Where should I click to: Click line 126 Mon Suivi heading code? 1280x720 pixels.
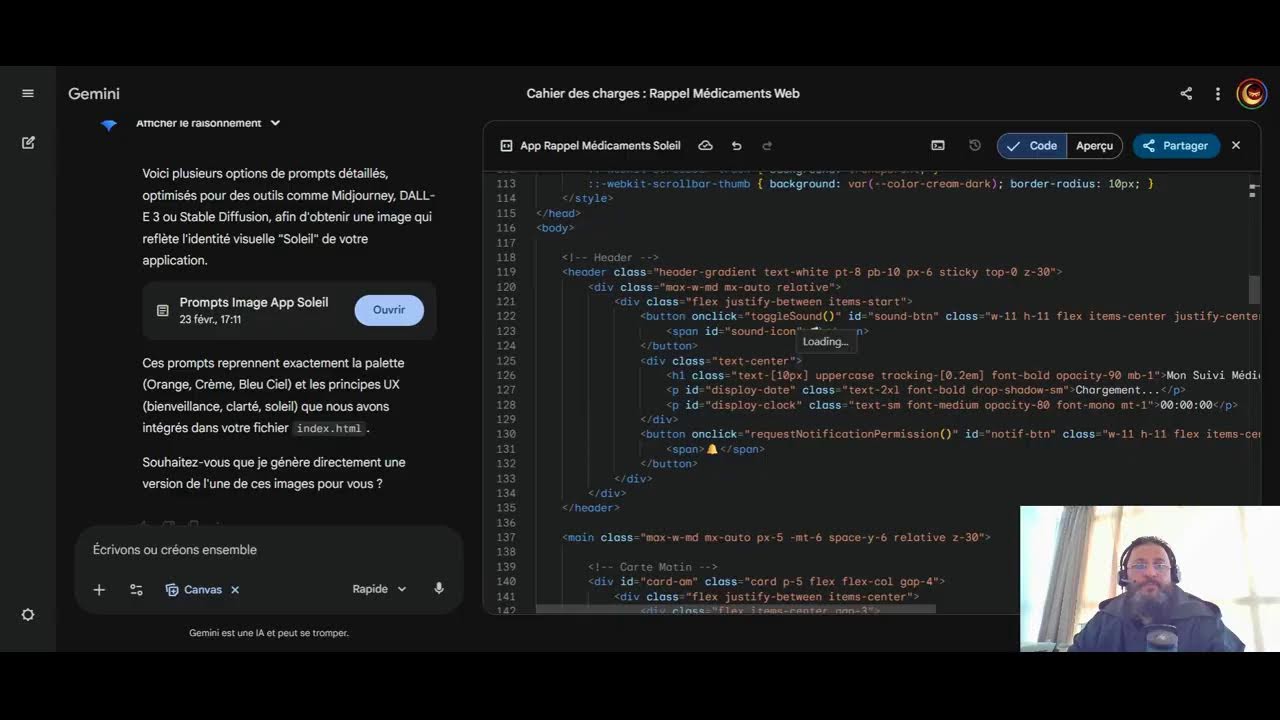click(x=964, y=375)
